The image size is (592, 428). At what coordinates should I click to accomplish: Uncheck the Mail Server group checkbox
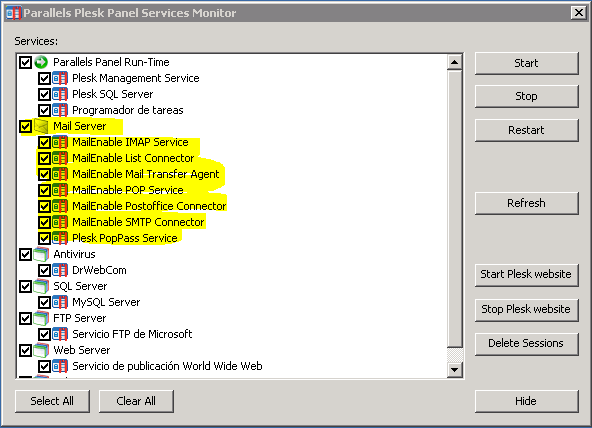(x=25, y=126)
